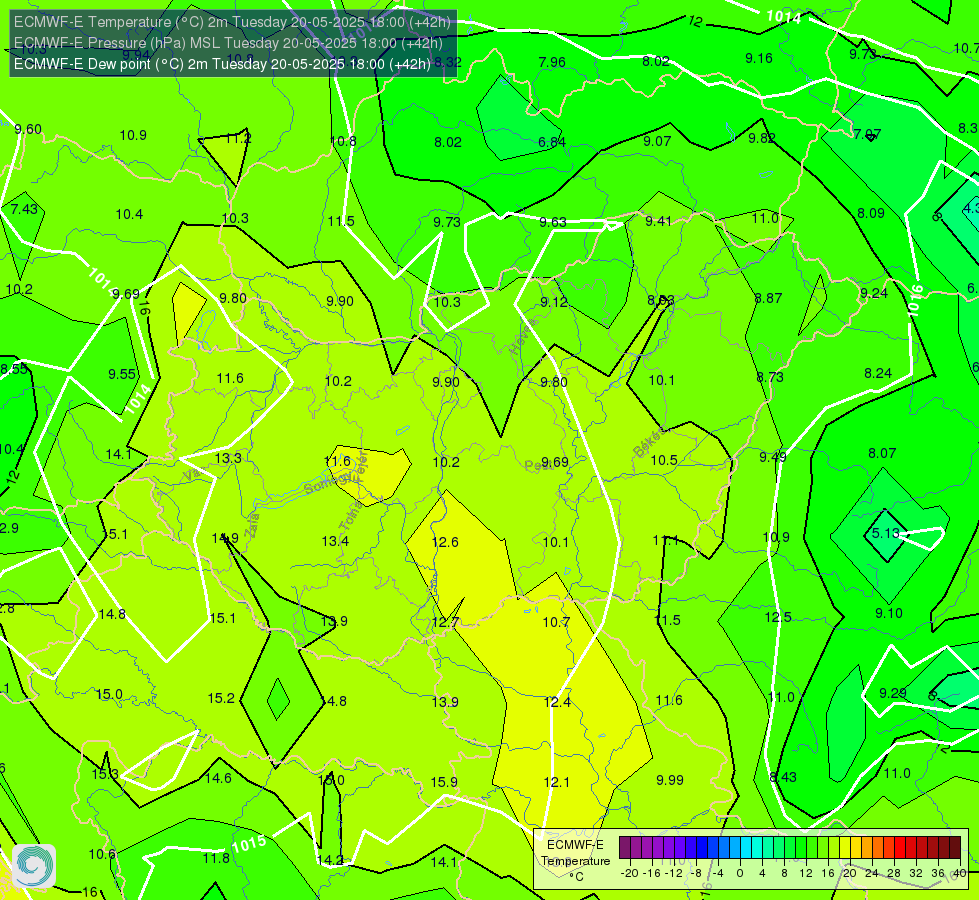Image resolution: width=979 pixels, height=900 pixels.
Task: Click the dew point value '7.96'
Action: (x=552, y=62)
